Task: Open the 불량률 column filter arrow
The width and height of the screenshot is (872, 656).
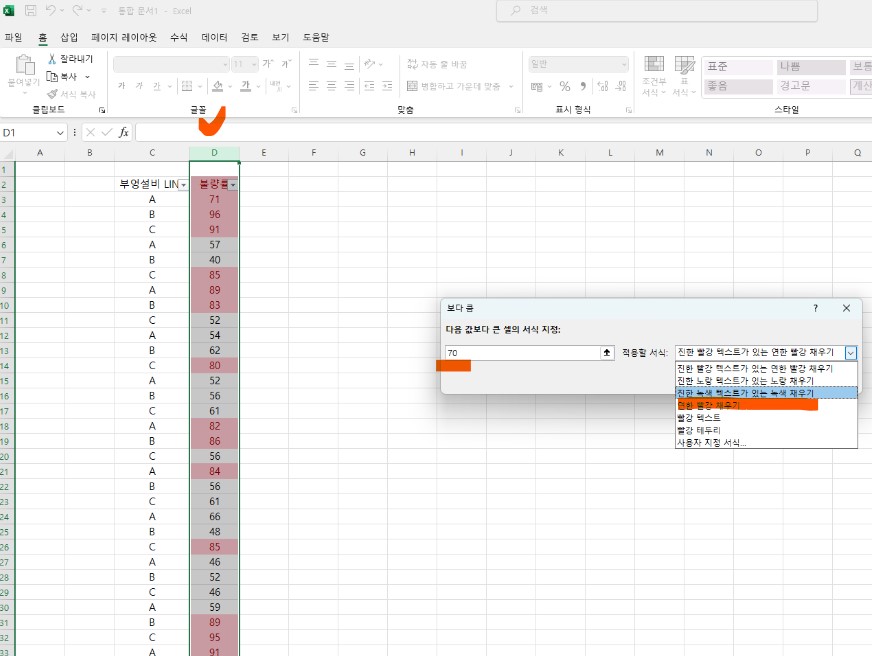Action: [x=233, y=184]
